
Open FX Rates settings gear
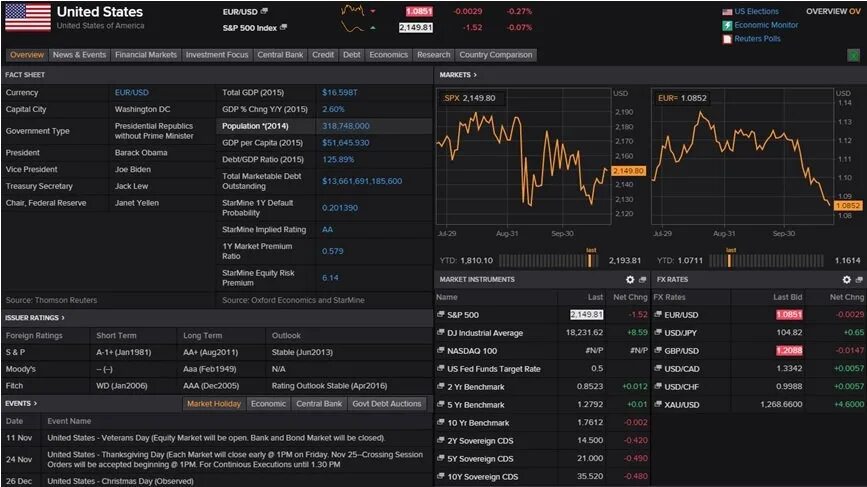(847, 280)
